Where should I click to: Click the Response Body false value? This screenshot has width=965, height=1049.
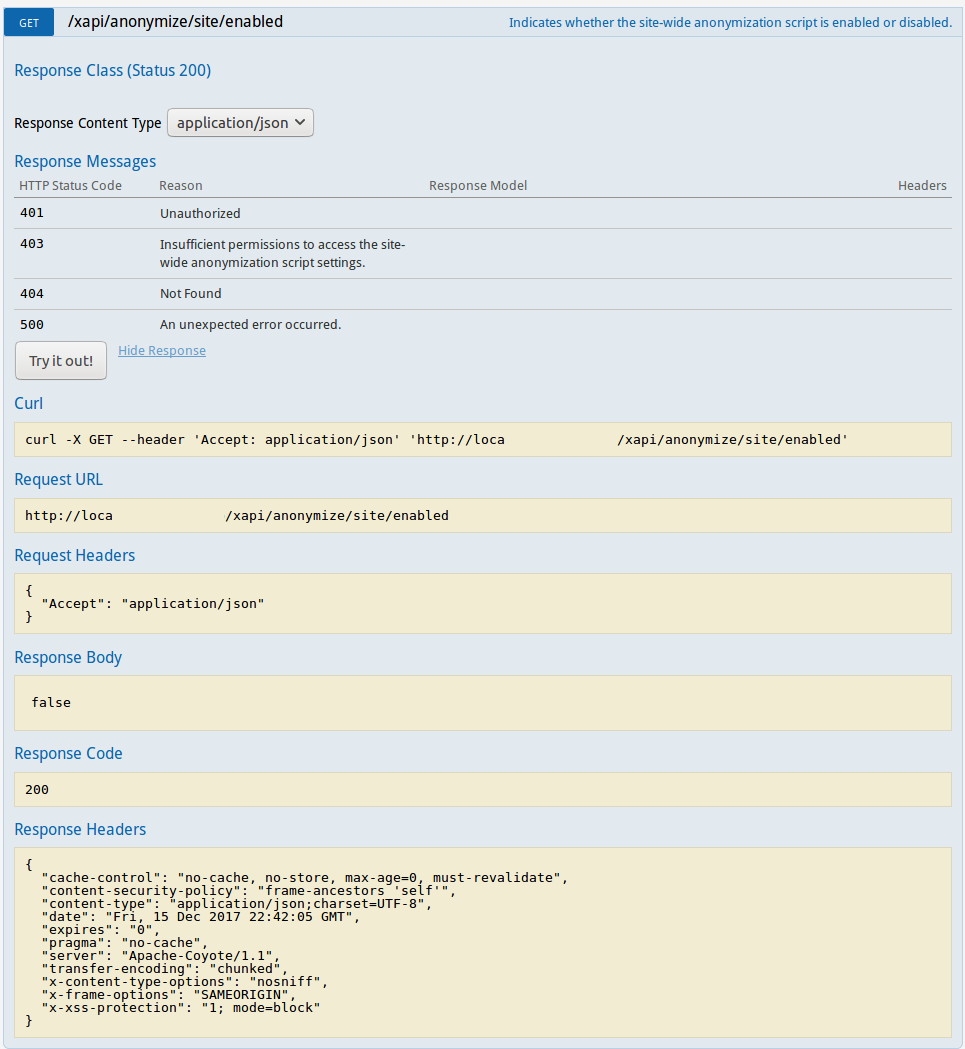coord(51,702)
